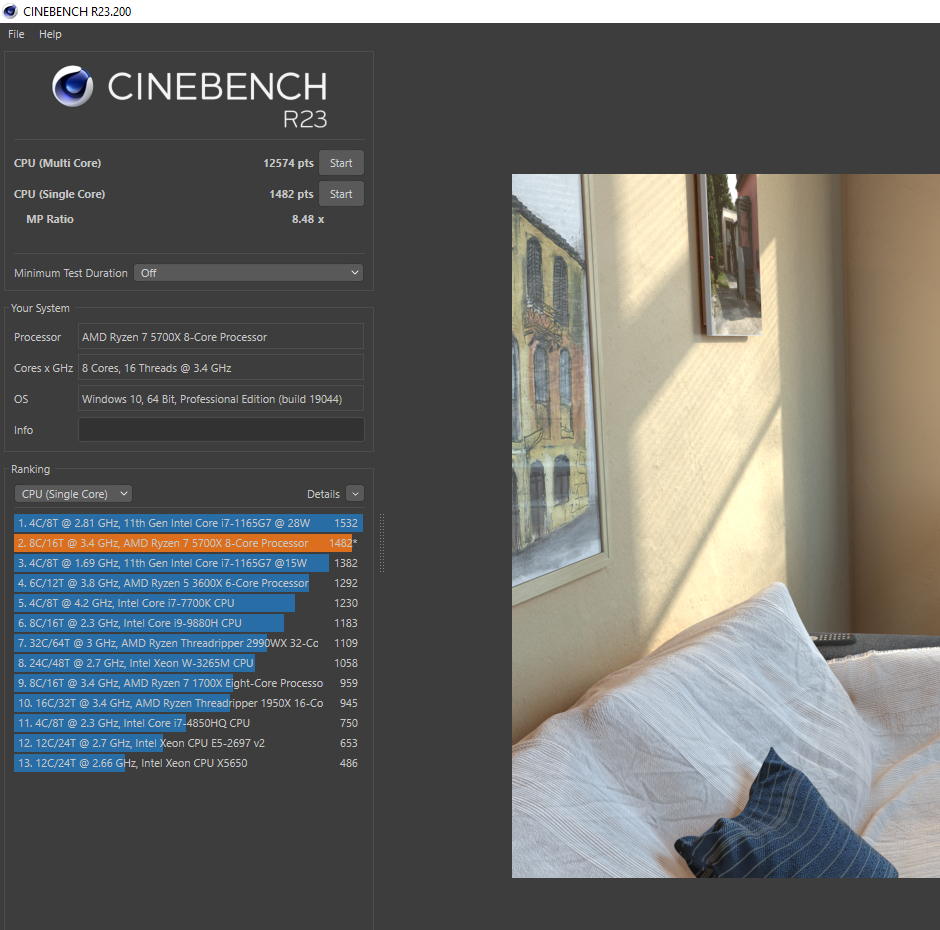
Task: Click the Cinebench app icon in title bar
Action: pyautogui.click(x=10, y=11)
